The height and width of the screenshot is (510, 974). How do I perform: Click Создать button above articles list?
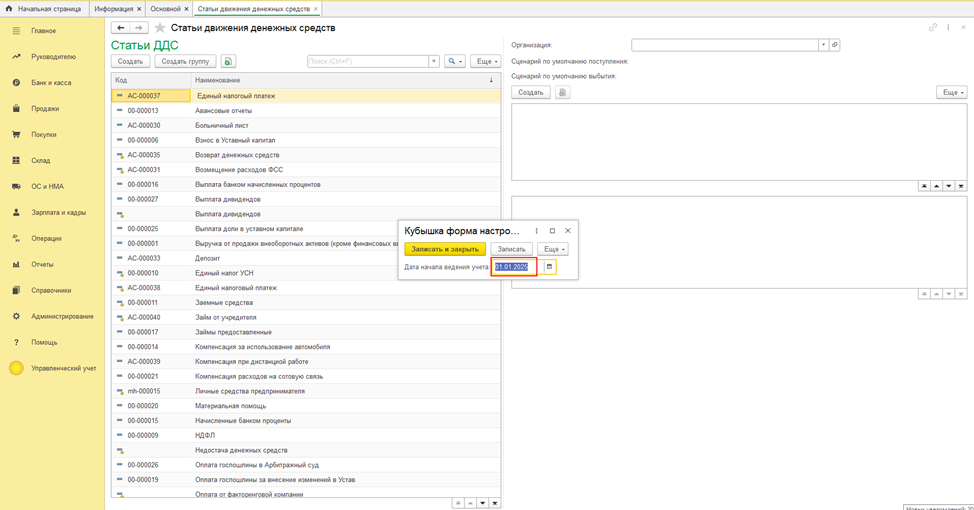pos(130,61)
